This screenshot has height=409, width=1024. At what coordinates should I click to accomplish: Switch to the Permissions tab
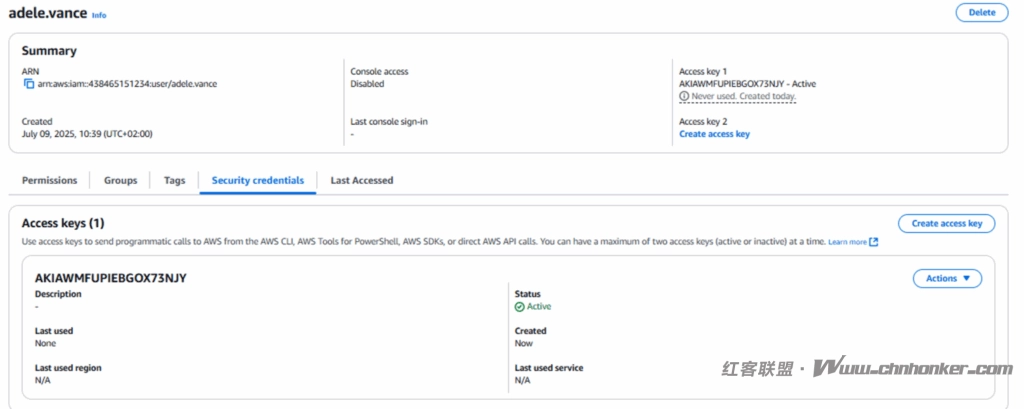pos(49,180)
